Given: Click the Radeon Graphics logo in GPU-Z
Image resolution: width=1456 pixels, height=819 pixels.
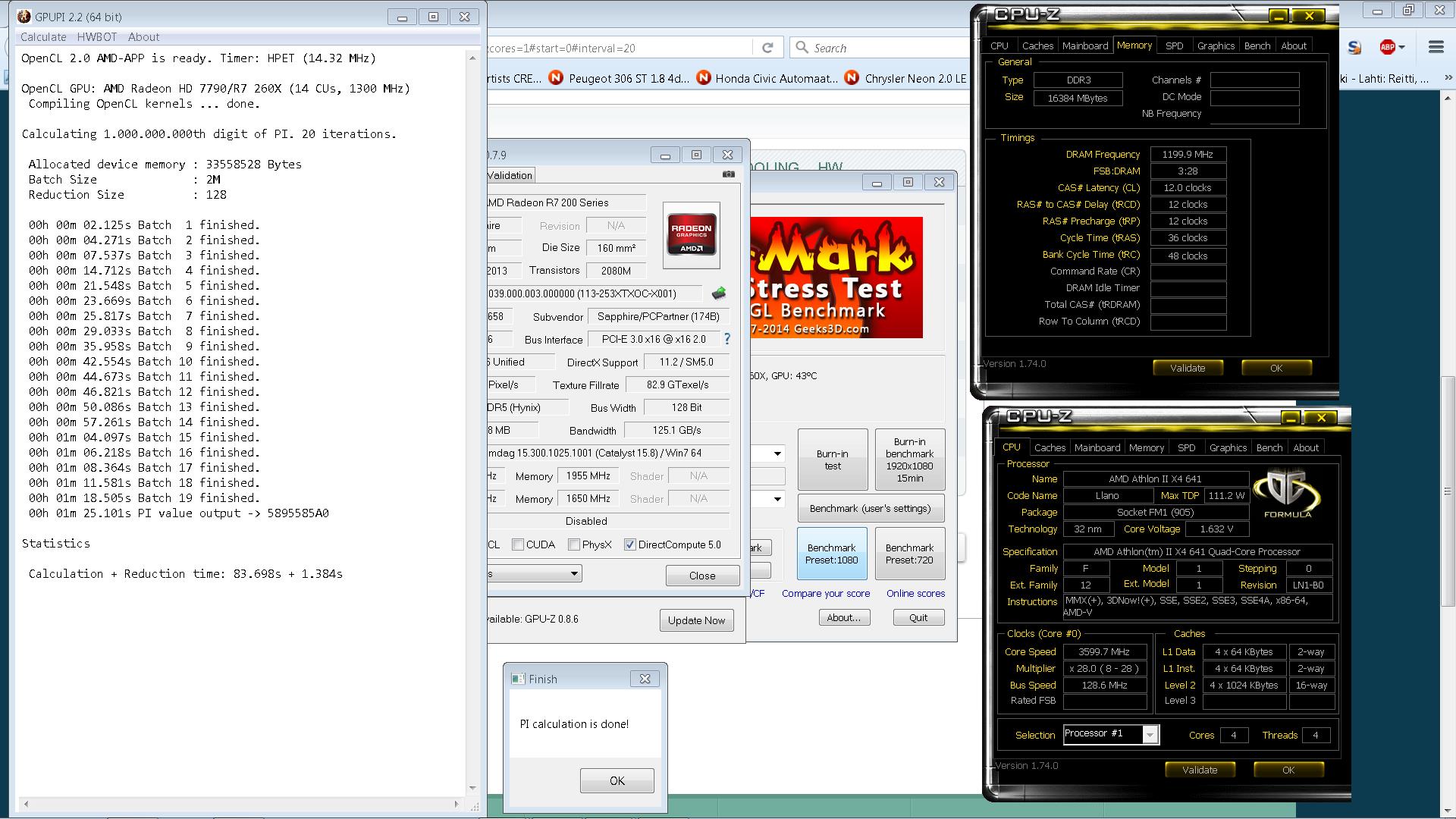Looking at the screenshot, I should pyautogui.click(x=692, y=235).
